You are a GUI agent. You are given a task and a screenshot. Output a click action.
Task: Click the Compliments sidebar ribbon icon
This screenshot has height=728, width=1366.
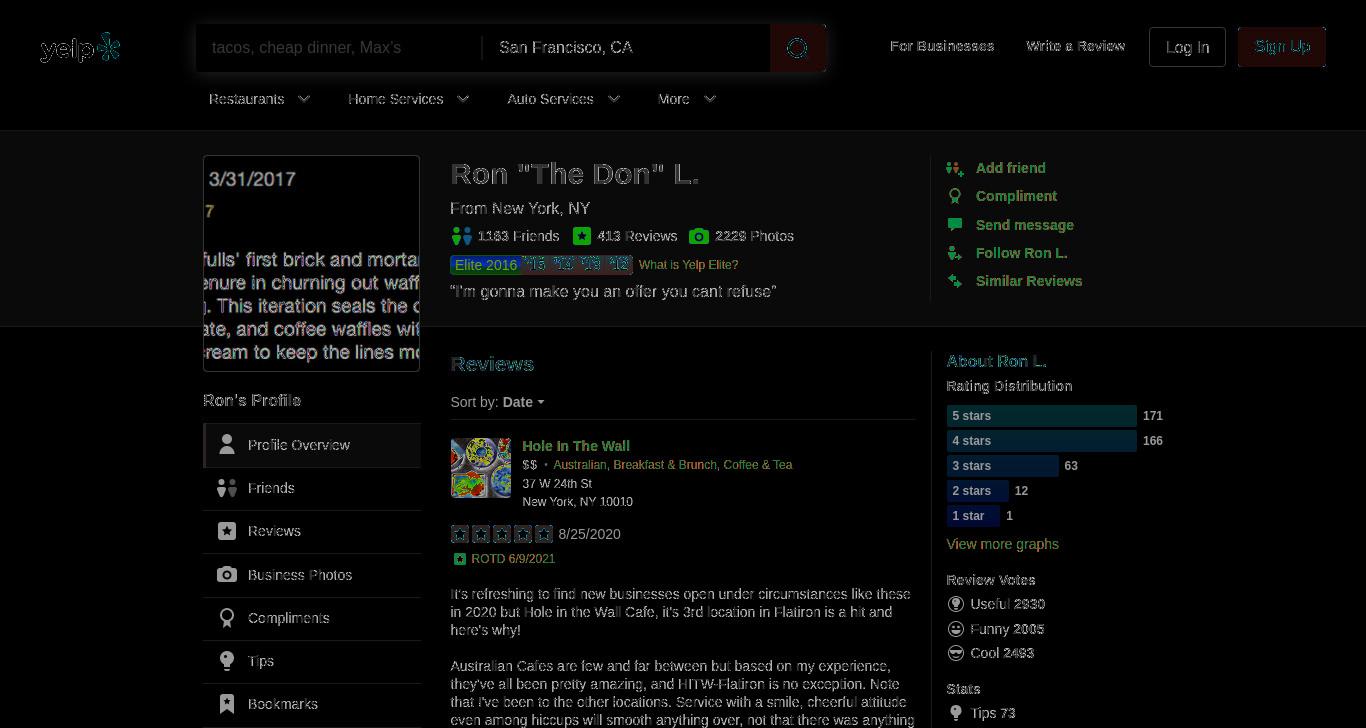227,618
